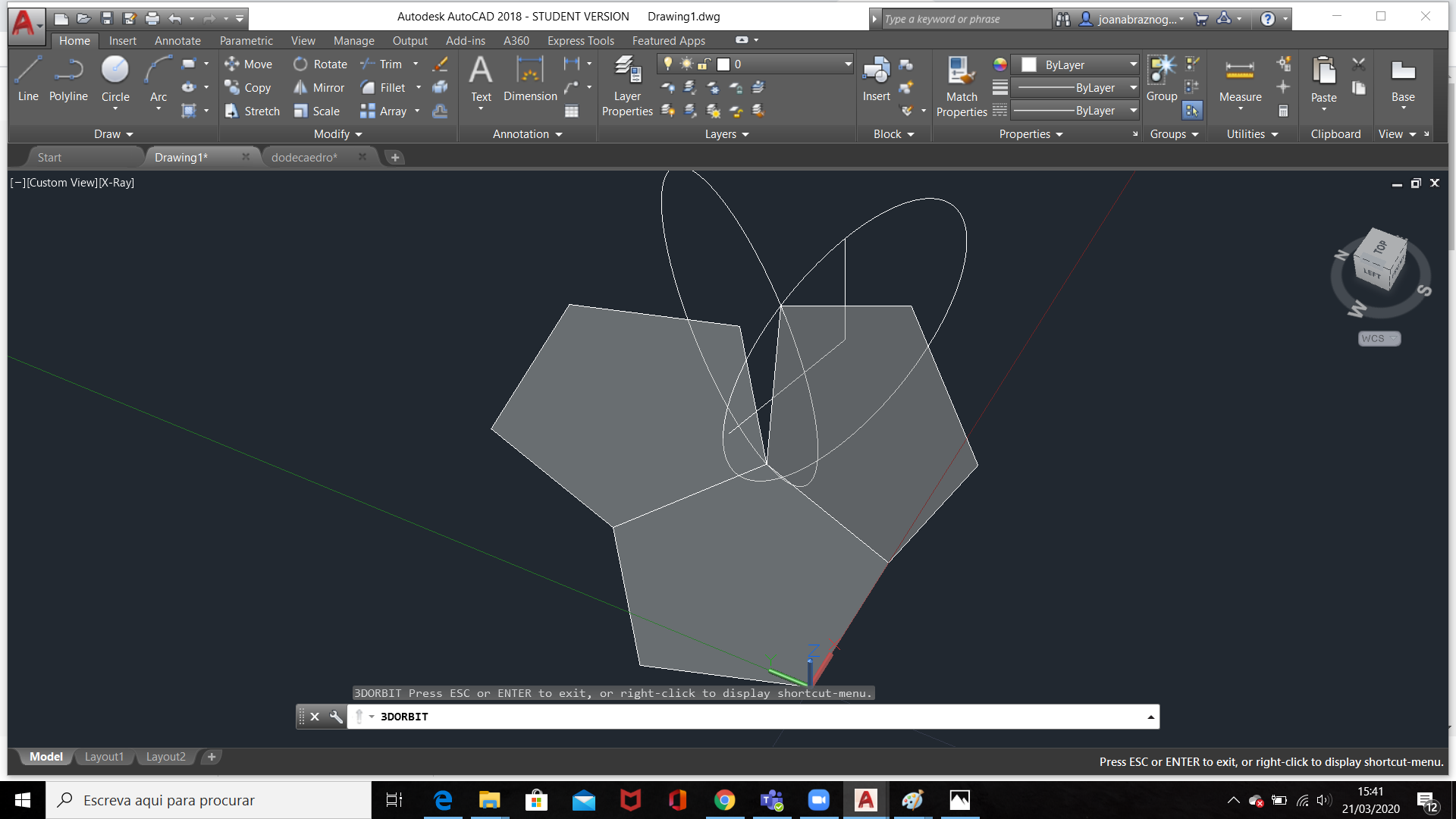Select the Polyline tool
1456x819 pixels.
tap(68, 79)
